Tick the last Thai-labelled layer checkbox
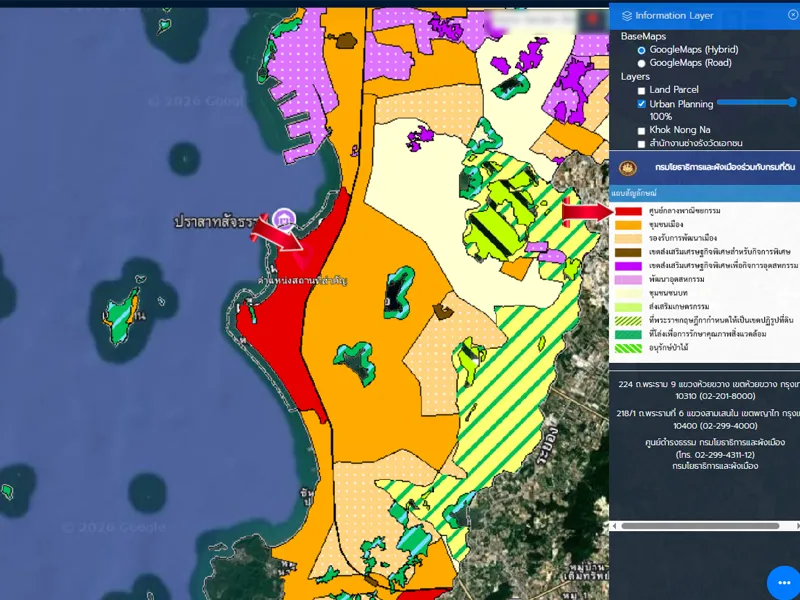800x600 pixels. (642, 144)
